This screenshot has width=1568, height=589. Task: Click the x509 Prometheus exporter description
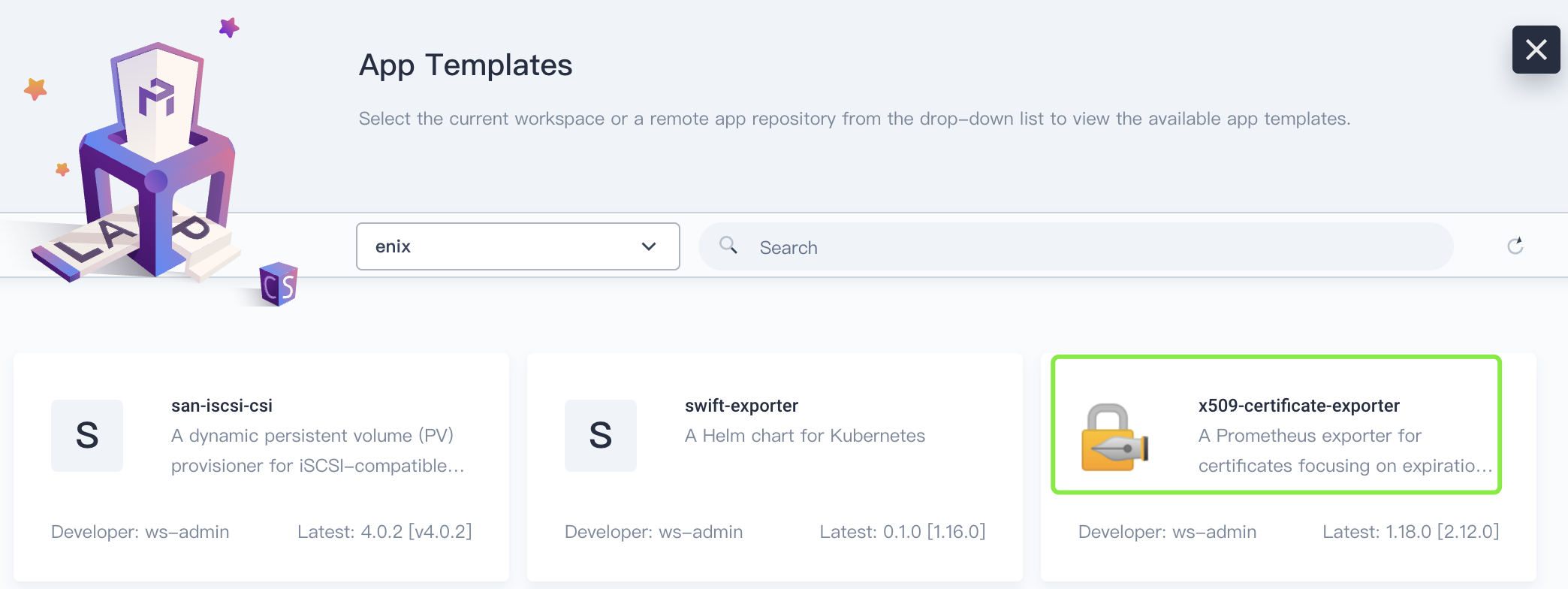[1344, 451]
